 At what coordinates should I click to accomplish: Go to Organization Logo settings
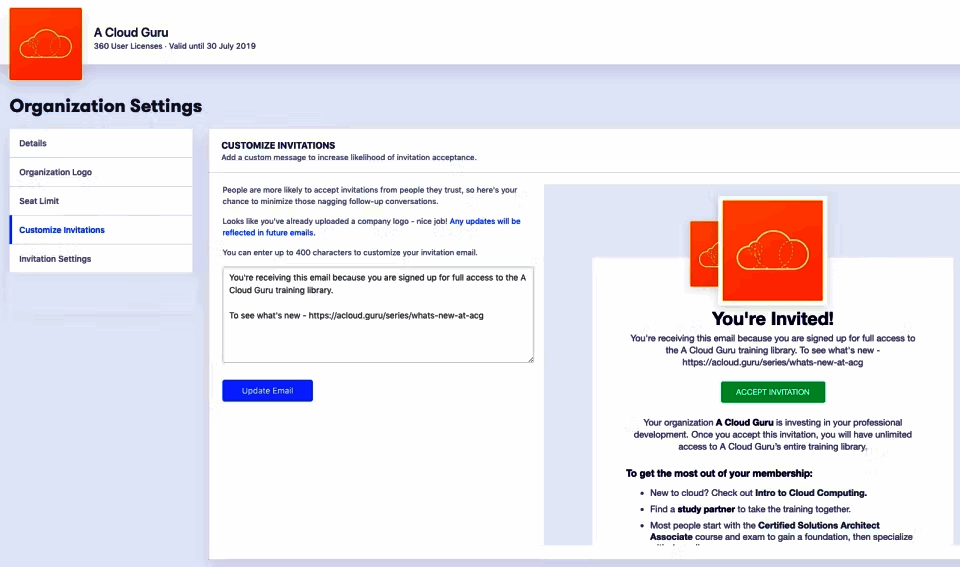(100, 172)
